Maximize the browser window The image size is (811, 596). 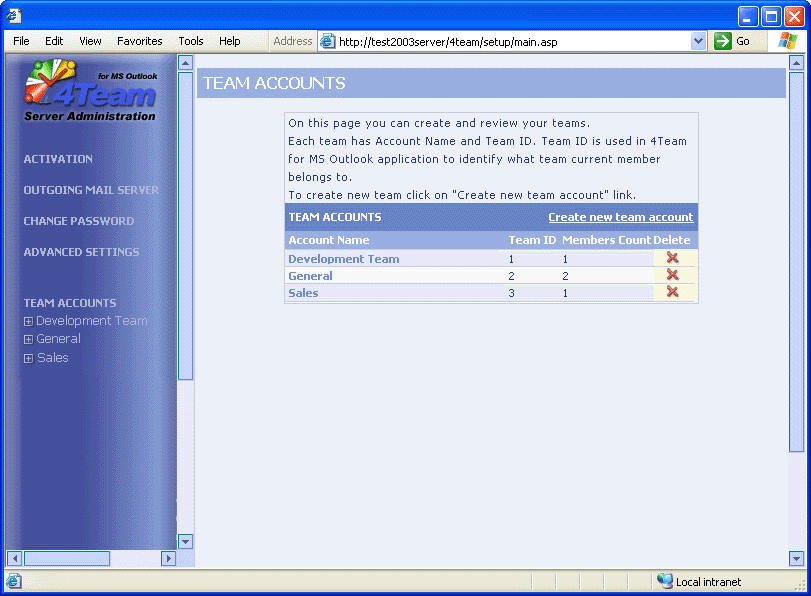tap(771, 17)
